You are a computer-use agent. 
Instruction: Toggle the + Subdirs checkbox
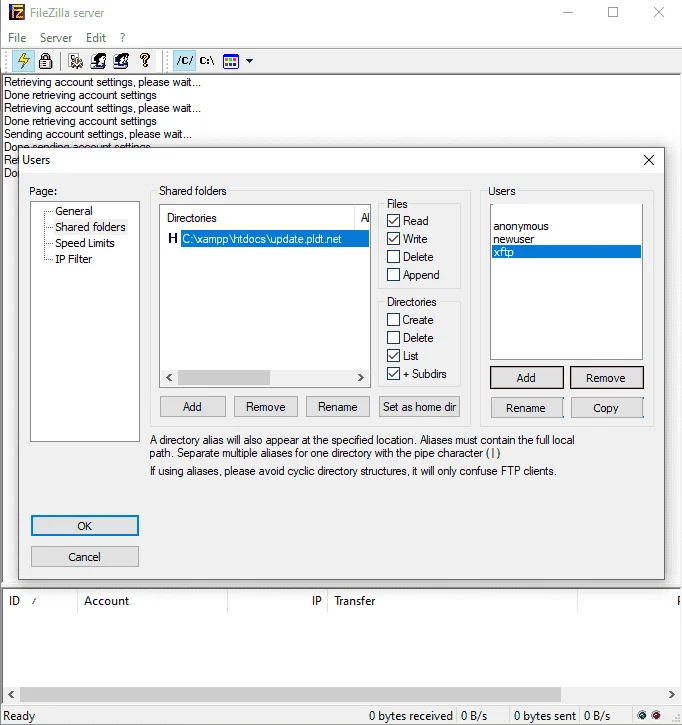[393, 374]
